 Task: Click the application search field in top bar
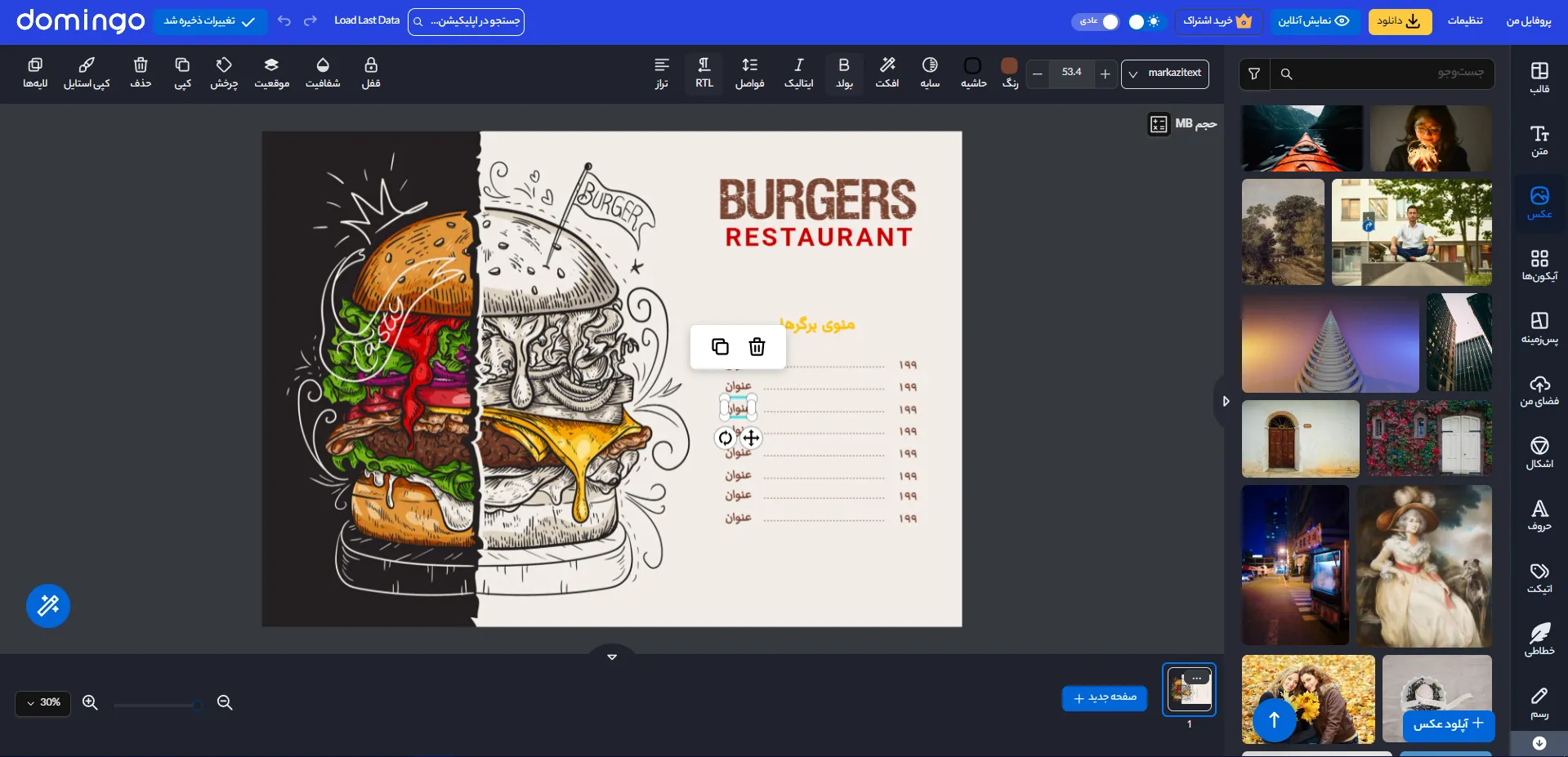pyautogui.click(x=466, y=21)
